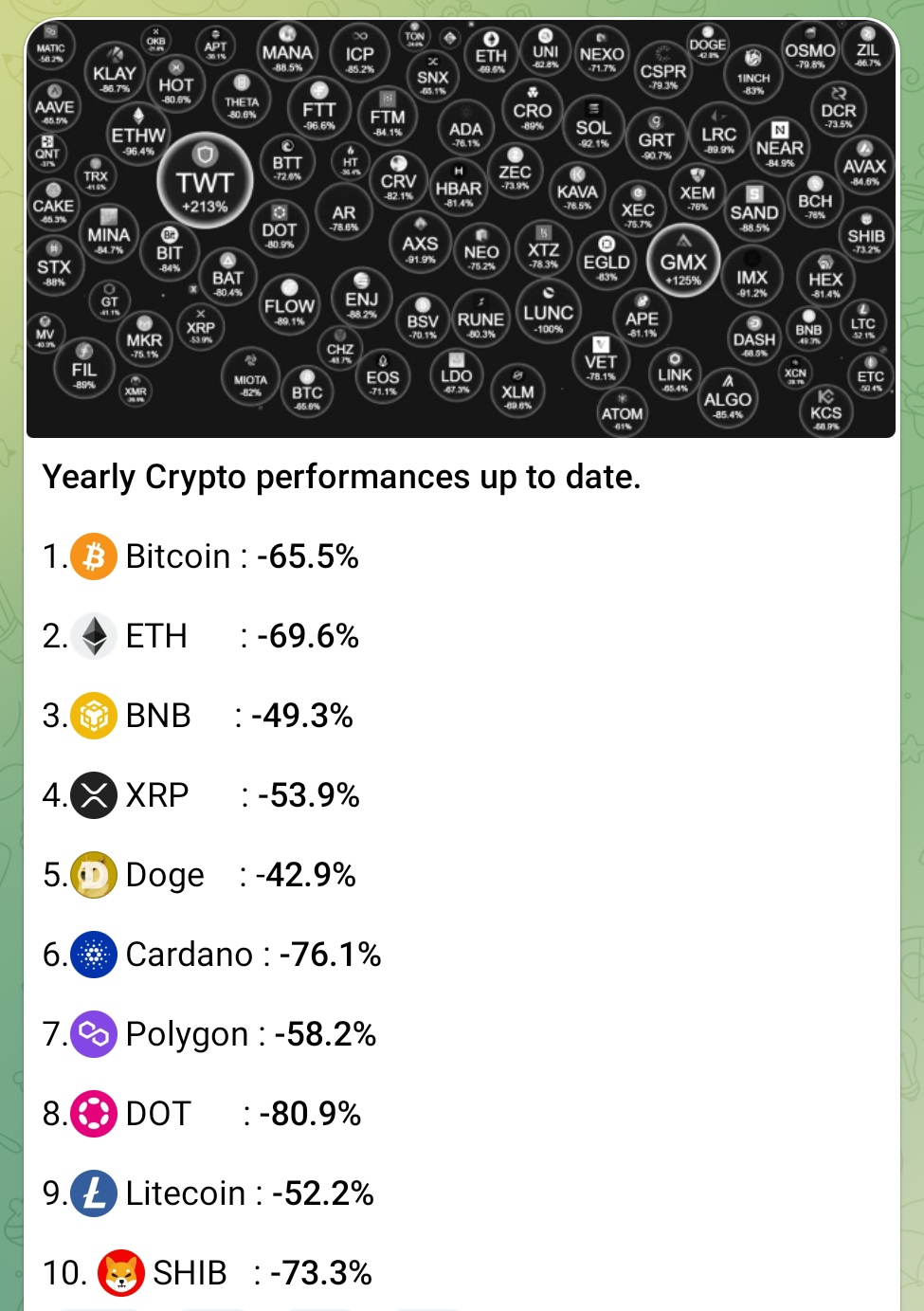Tap the MANA bubble in chart
924x1311 pixels.
pyautogui.click(x=287, y=53)
